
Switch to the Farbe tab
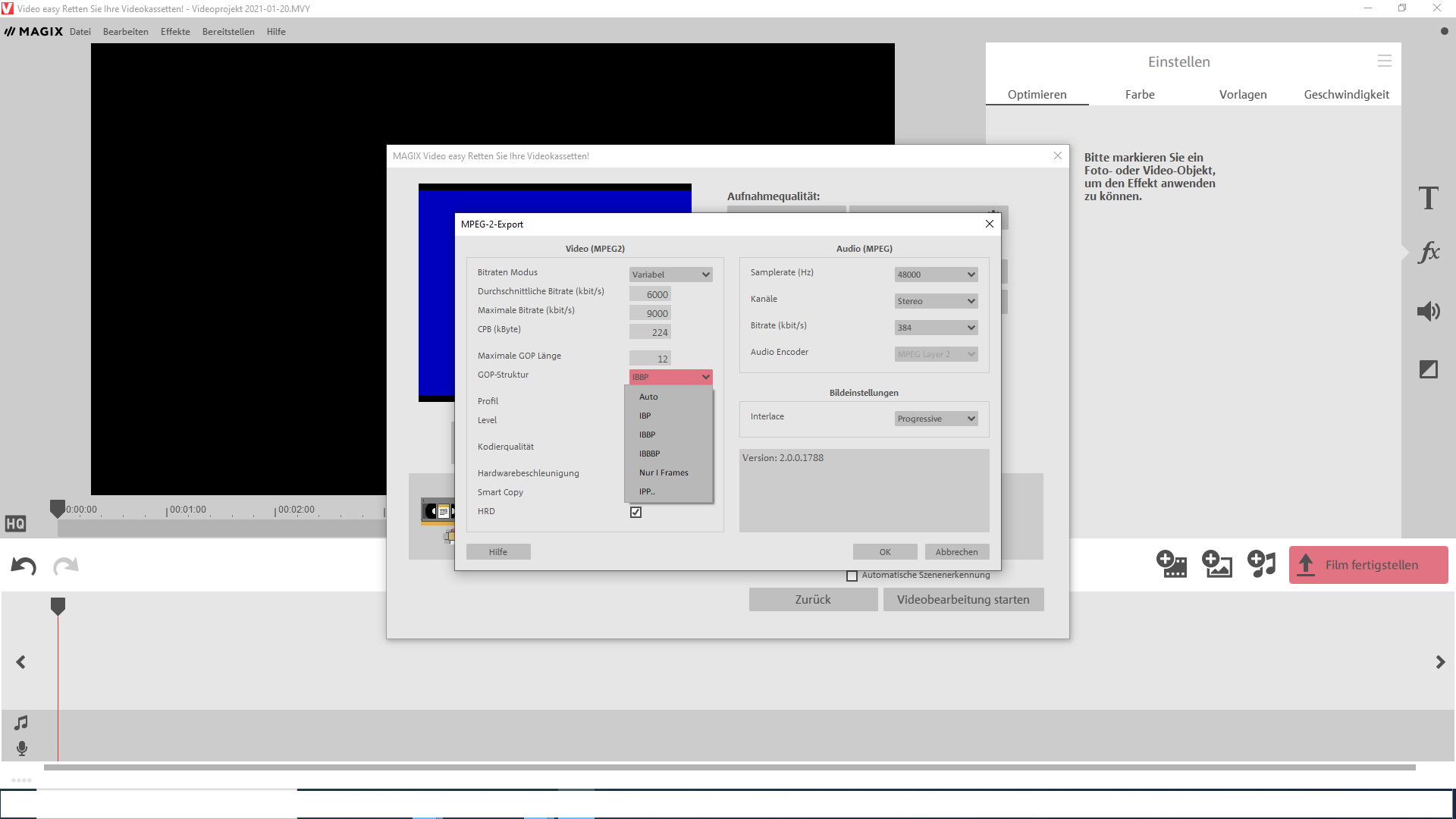[x=1140, y=95]
